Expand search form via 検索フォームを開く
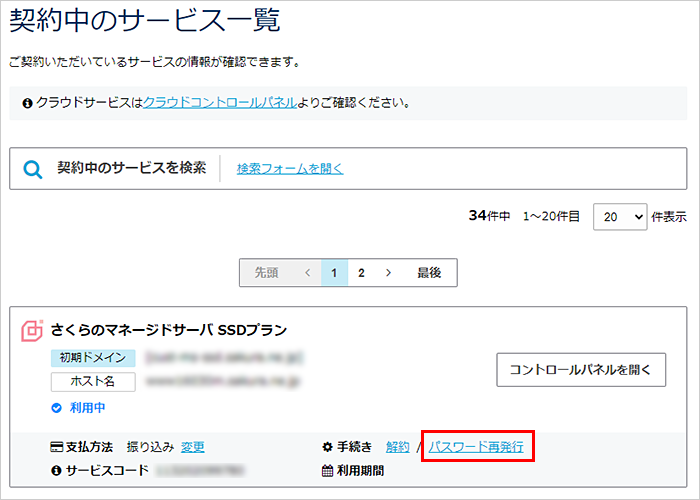This screenshot has width=700, height=500. click(x=290, y=169)
